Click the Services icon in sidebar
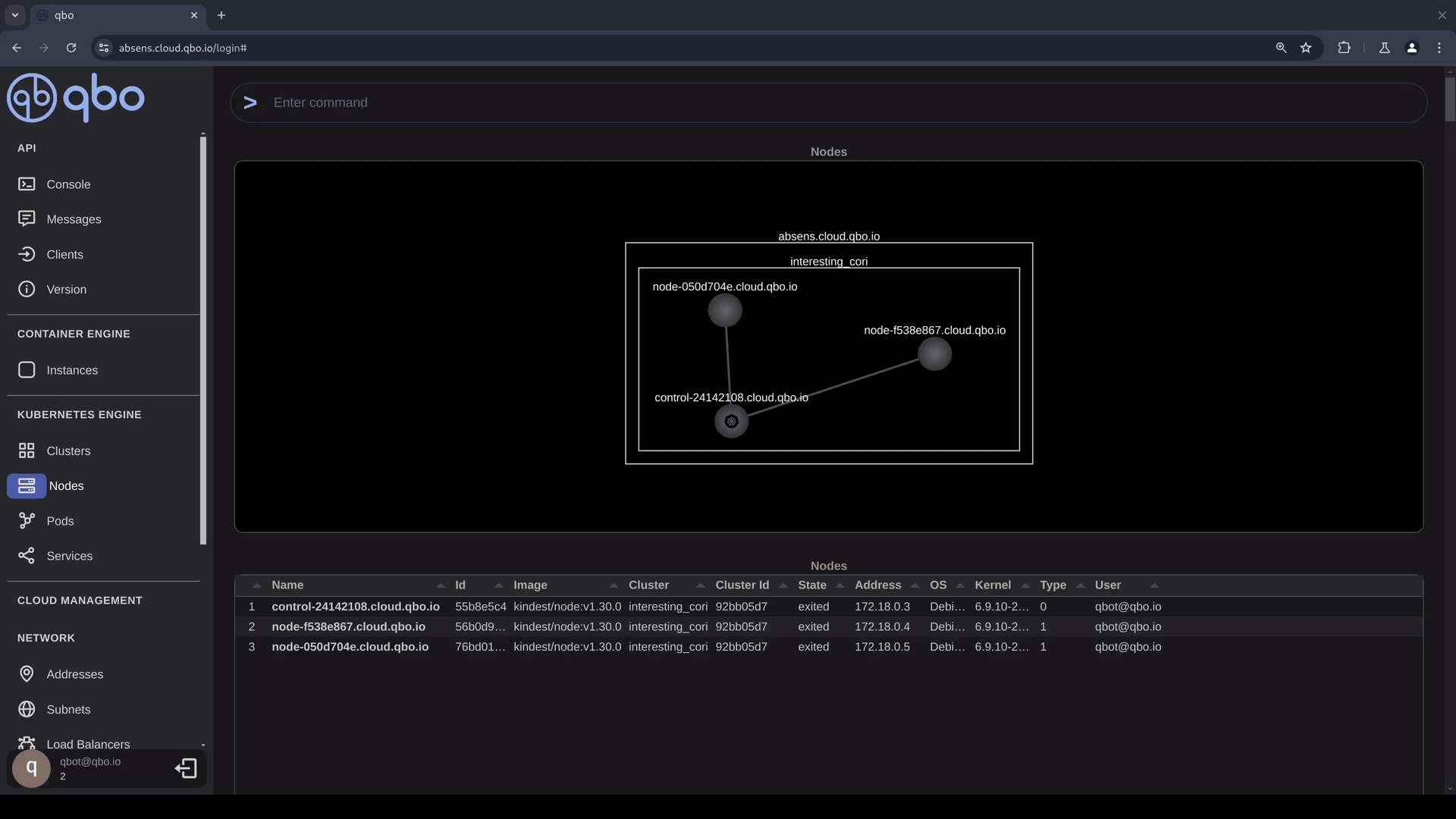 tap(27, 555)
